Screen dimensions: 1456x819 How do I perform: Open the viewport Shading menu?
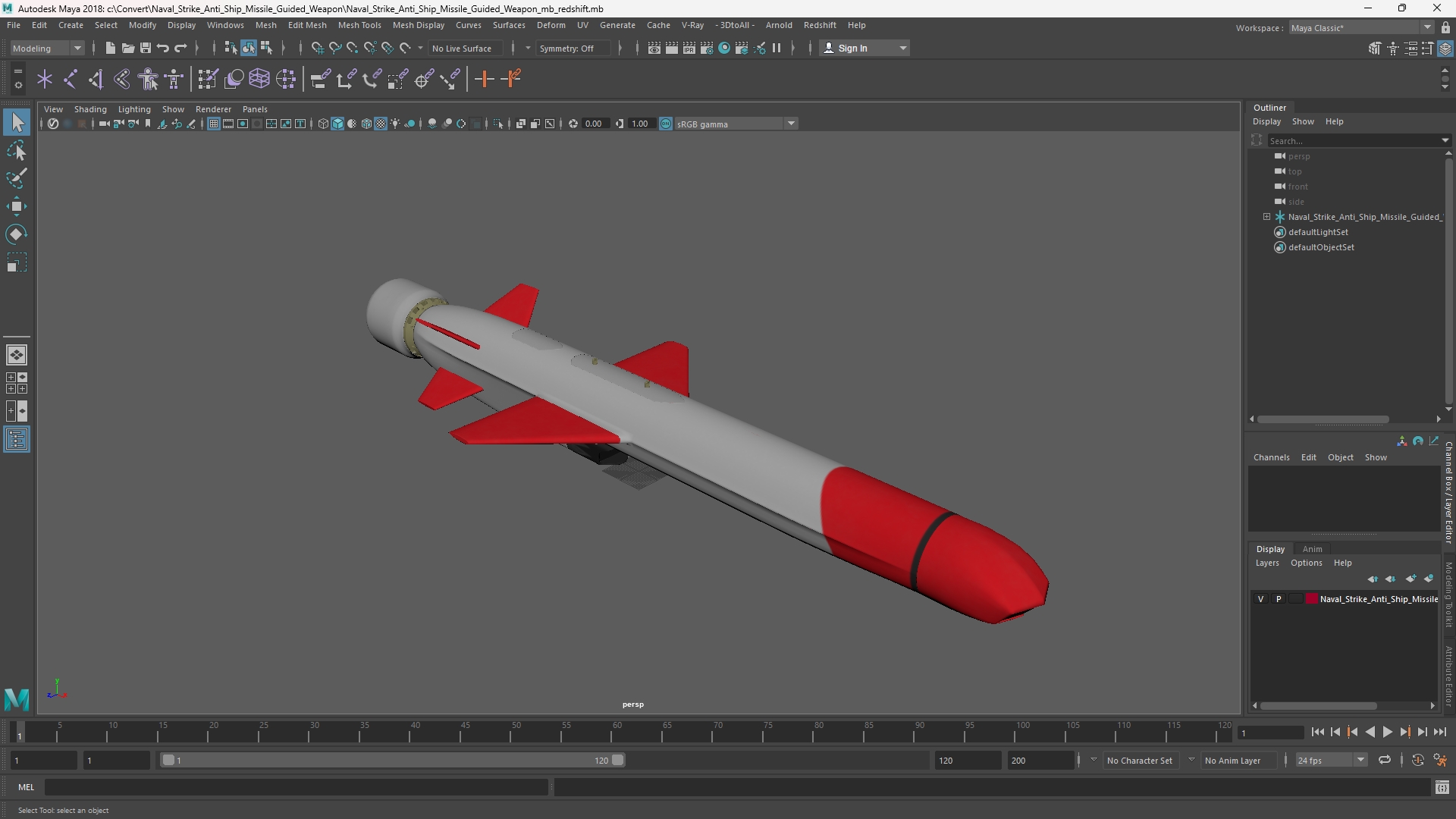pyautogui.click(x=90, y=109)
